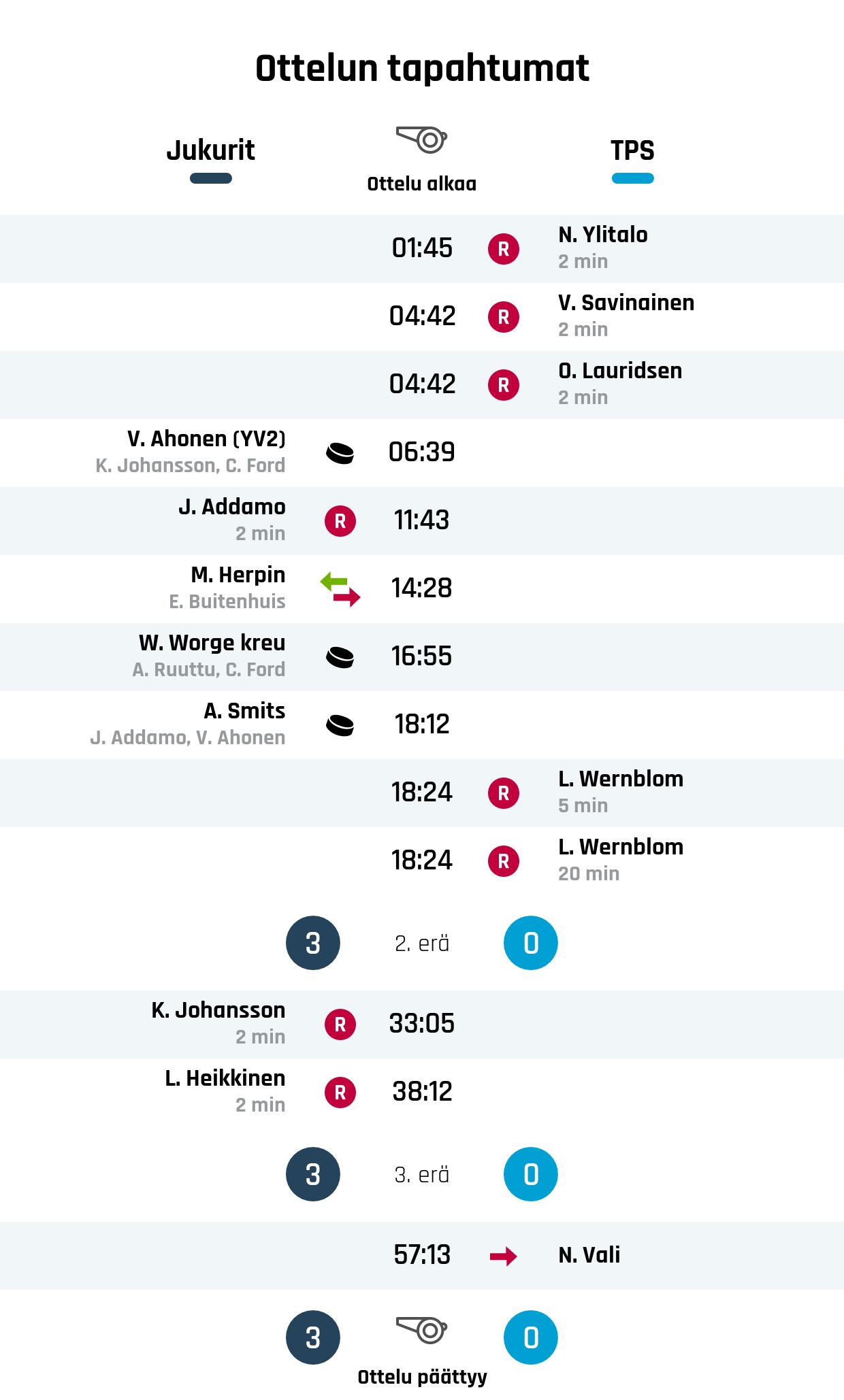The height and width of the screenshot is (1400, 844).
Task: Click the penalty icon beside N. Ylitalo
Action: tap(504, 249)
